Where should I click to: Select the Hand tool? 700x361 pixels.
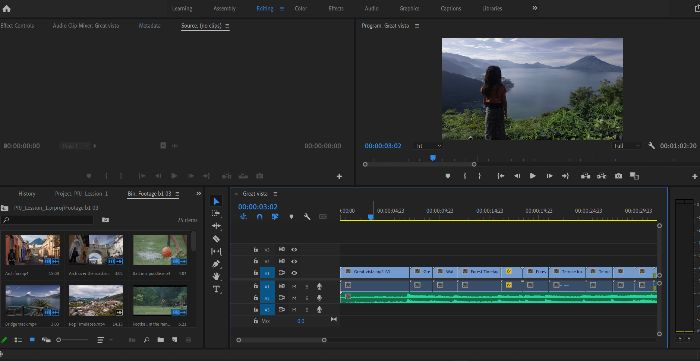pos(217,276)
